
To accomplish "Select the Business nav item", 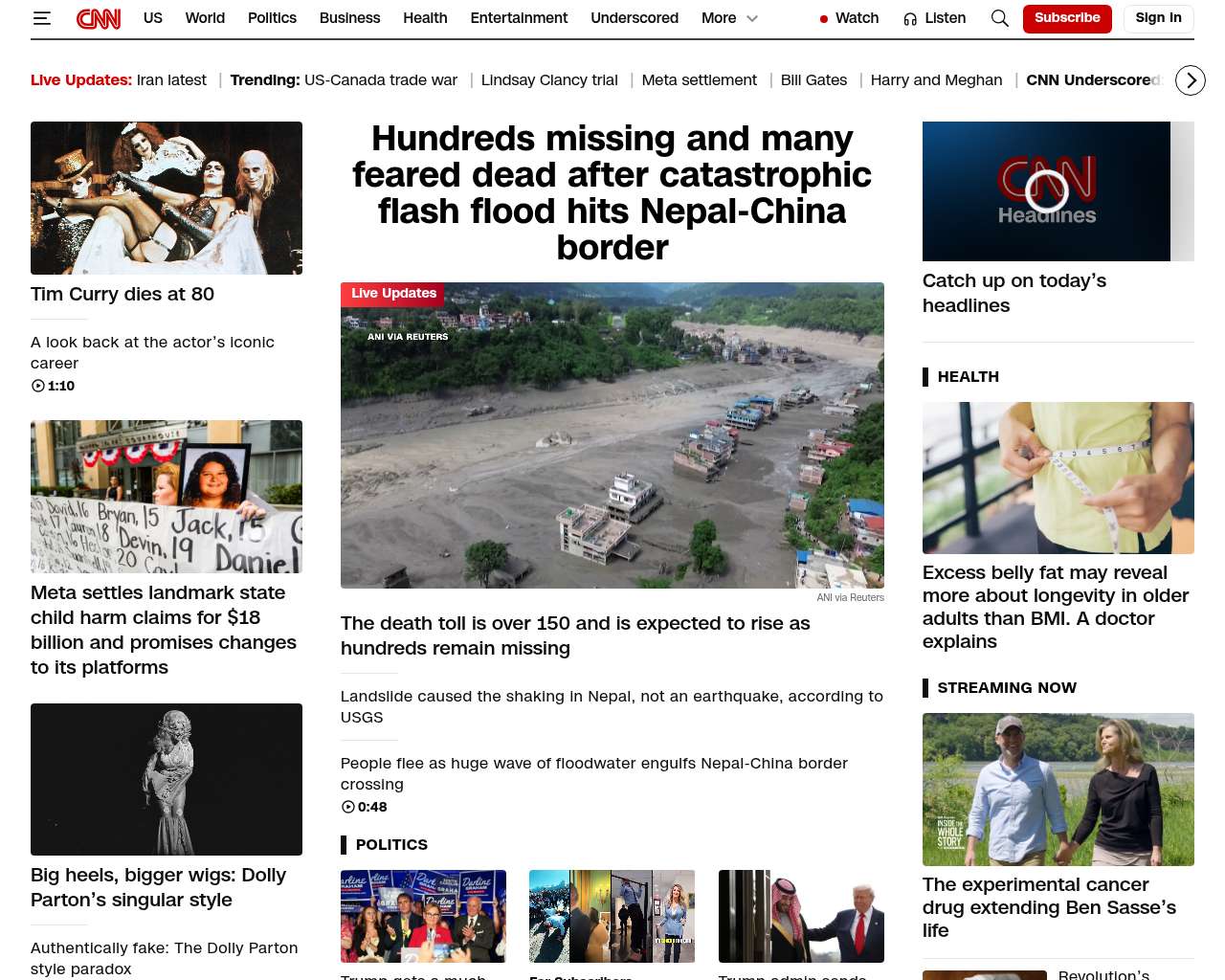I will tap(349, 18).
